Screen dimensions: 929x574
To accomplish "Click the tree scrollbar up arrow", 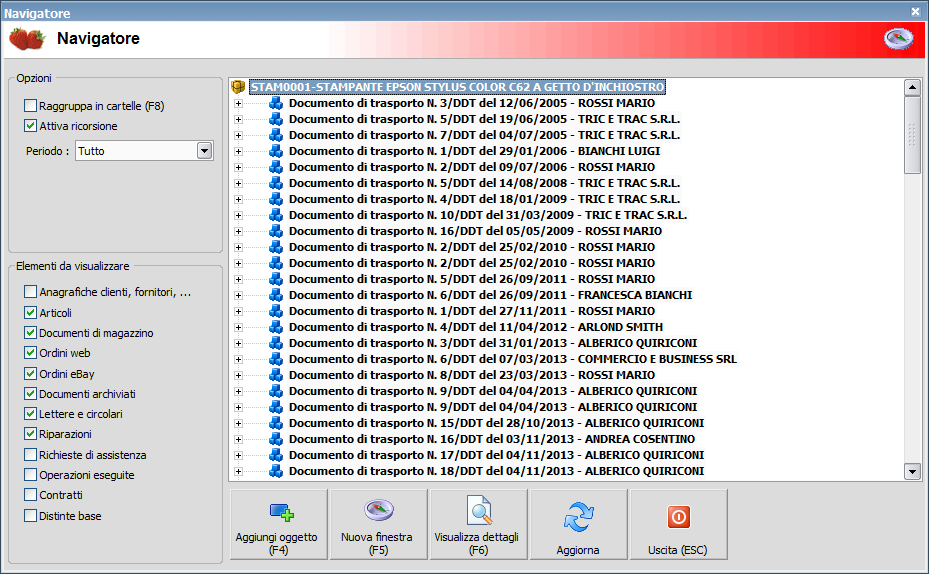I will pos(912,88).
